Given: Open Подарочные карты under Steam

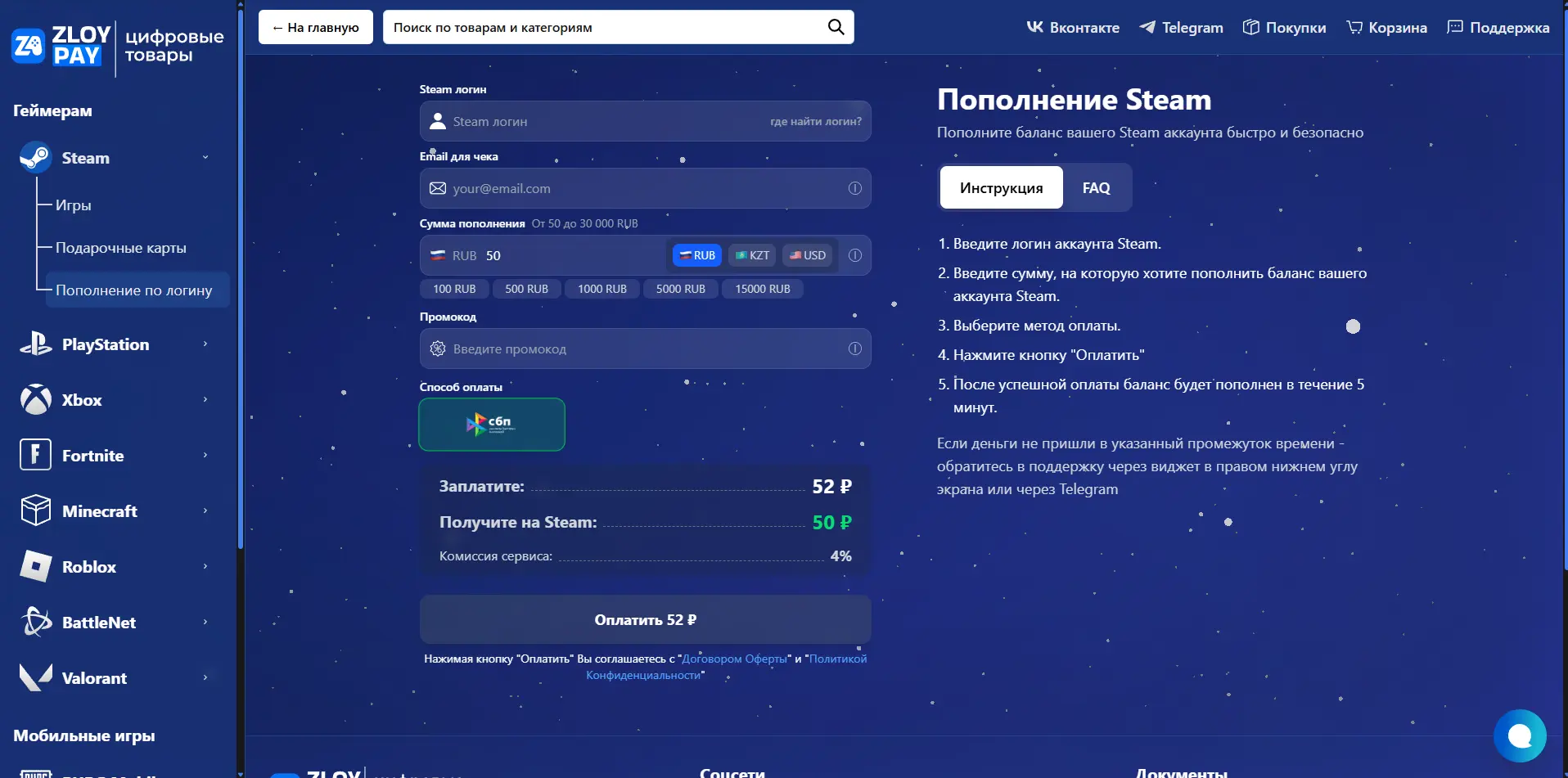Looking at the screenshot, I should [x=120, y=248].
